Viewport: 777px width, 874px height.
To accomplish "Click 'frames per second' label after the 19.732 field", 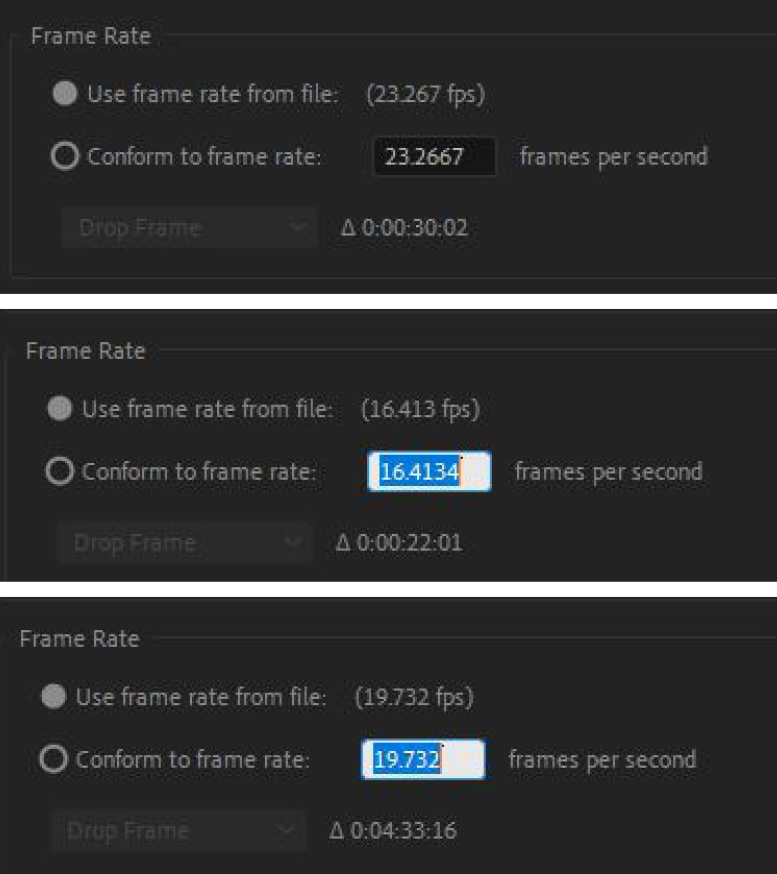I will [x=602, y=759].
